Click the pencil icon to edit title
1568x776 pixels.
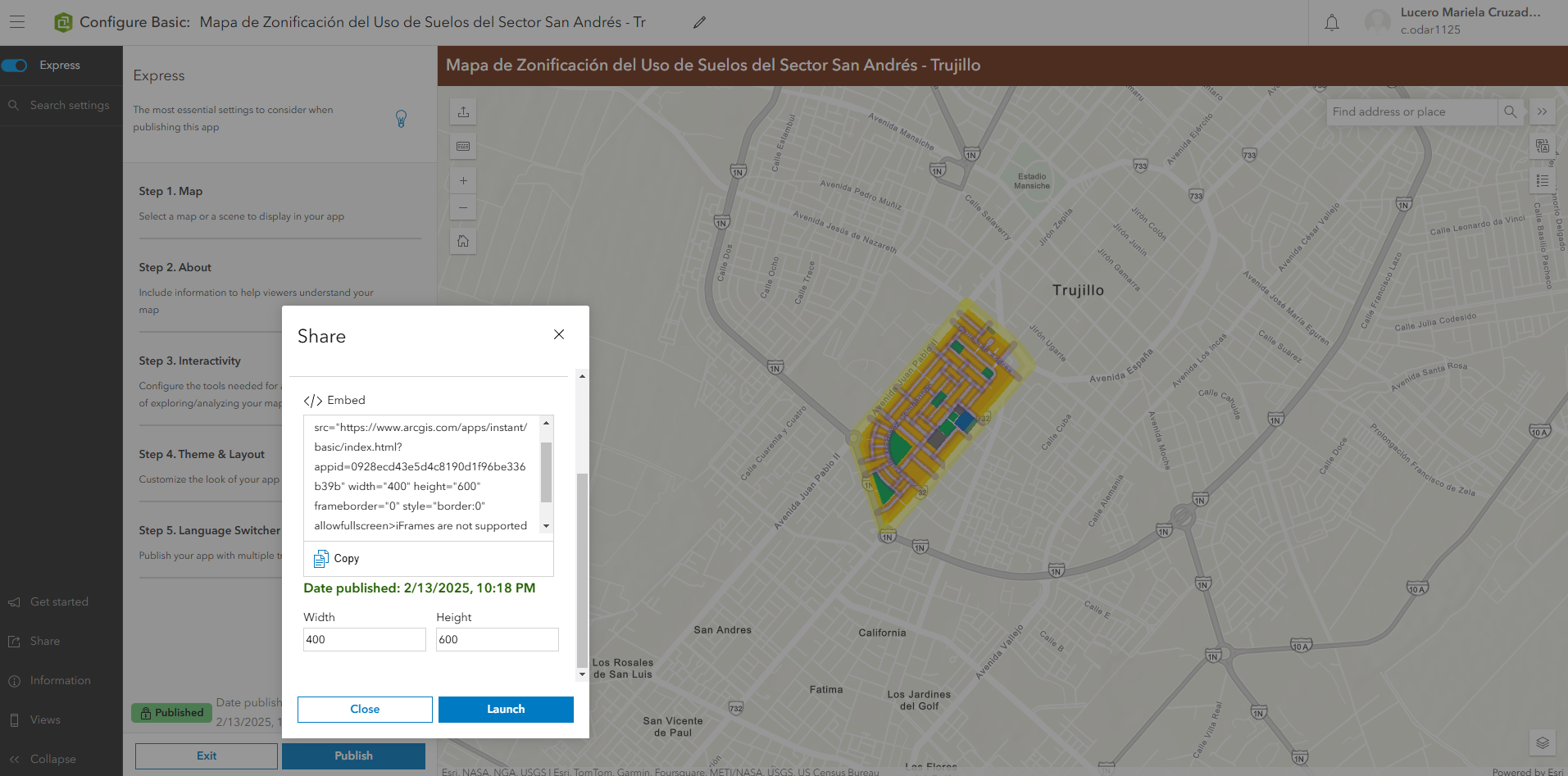(x=699, y=22)
